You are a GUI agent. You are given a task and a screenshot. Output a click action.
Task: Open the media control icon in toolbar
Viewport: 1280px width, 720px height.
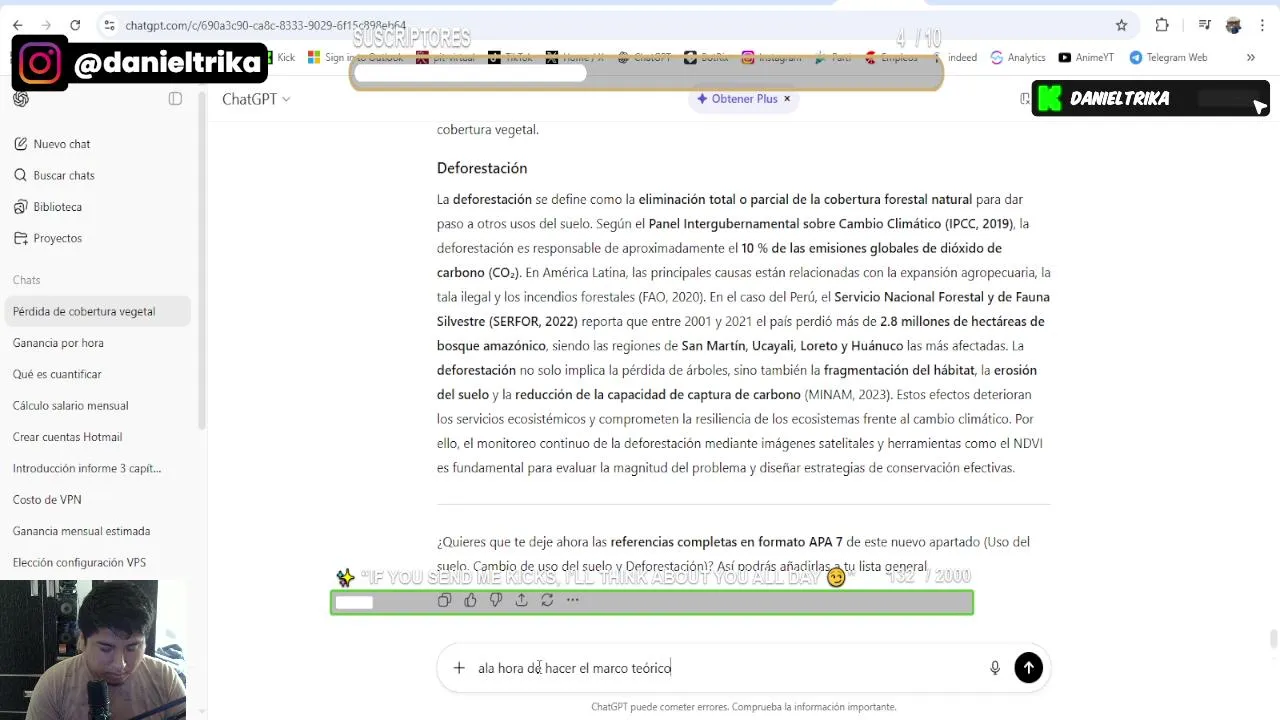(x=1205, y=25)
